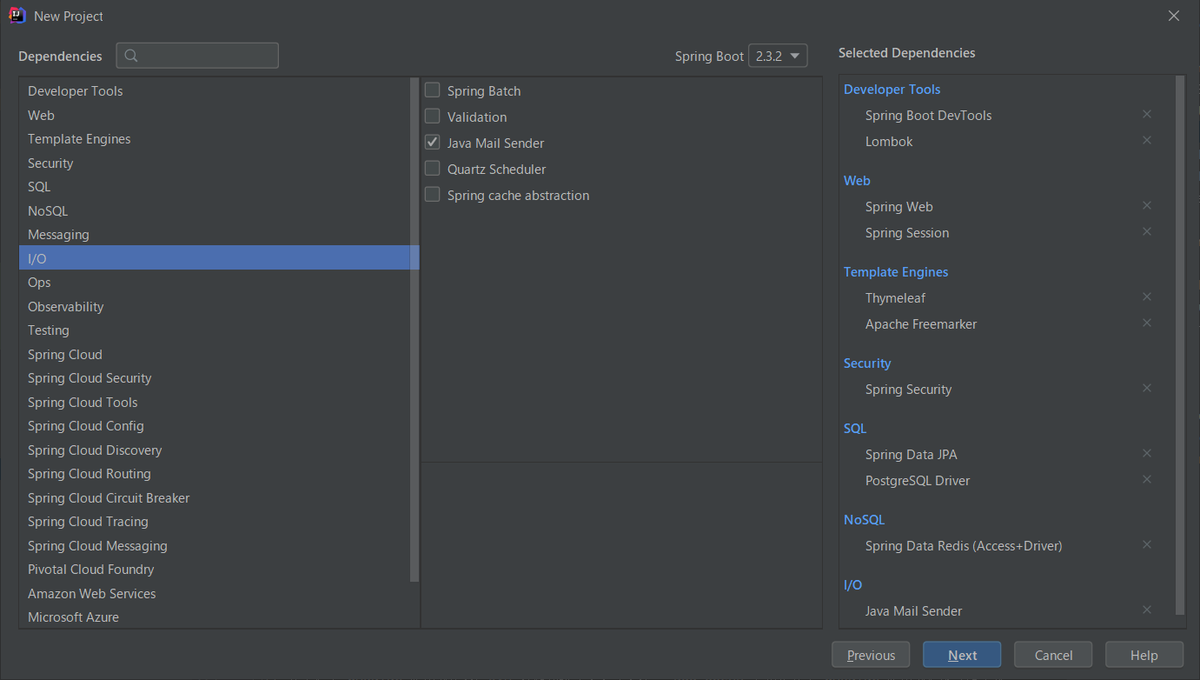Remove Java Mail Sender X icon in selected list
The width and height of the screenshot is (1200, 680).
pos(1147,609)
